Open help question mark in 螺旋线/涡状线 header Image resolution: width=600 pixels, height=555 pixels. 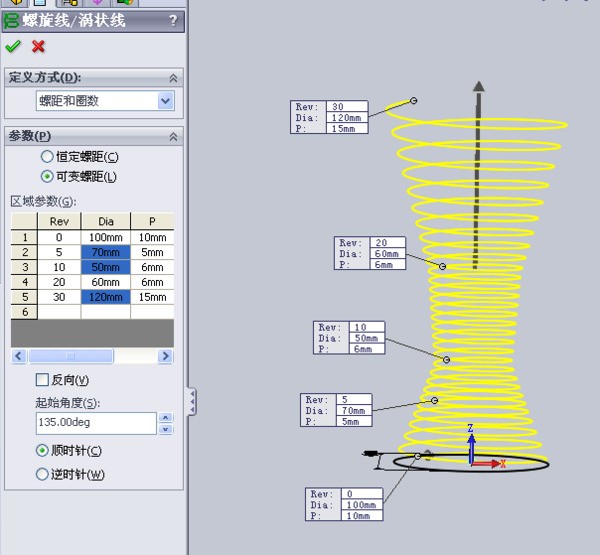[173, 20]
